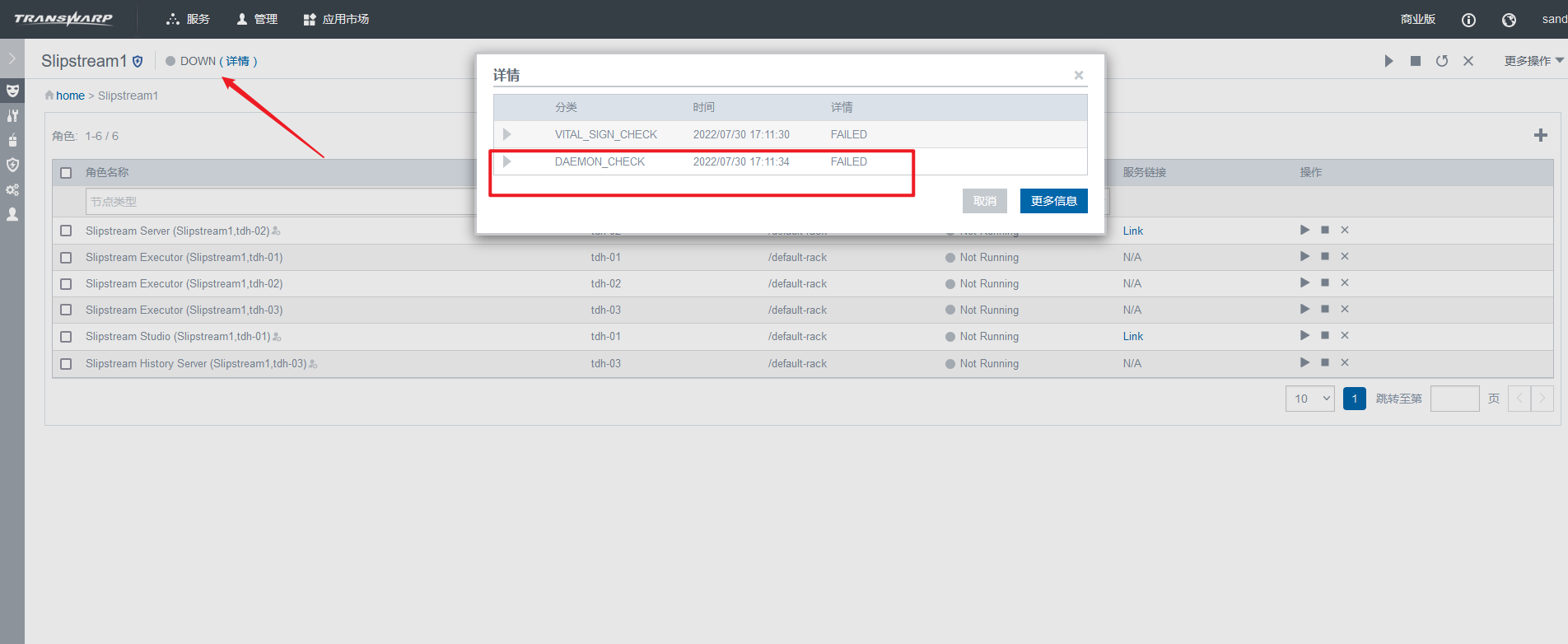Start Slipstream Server role
Viewport: 1568px width, 644px height.
point(1304,230)
